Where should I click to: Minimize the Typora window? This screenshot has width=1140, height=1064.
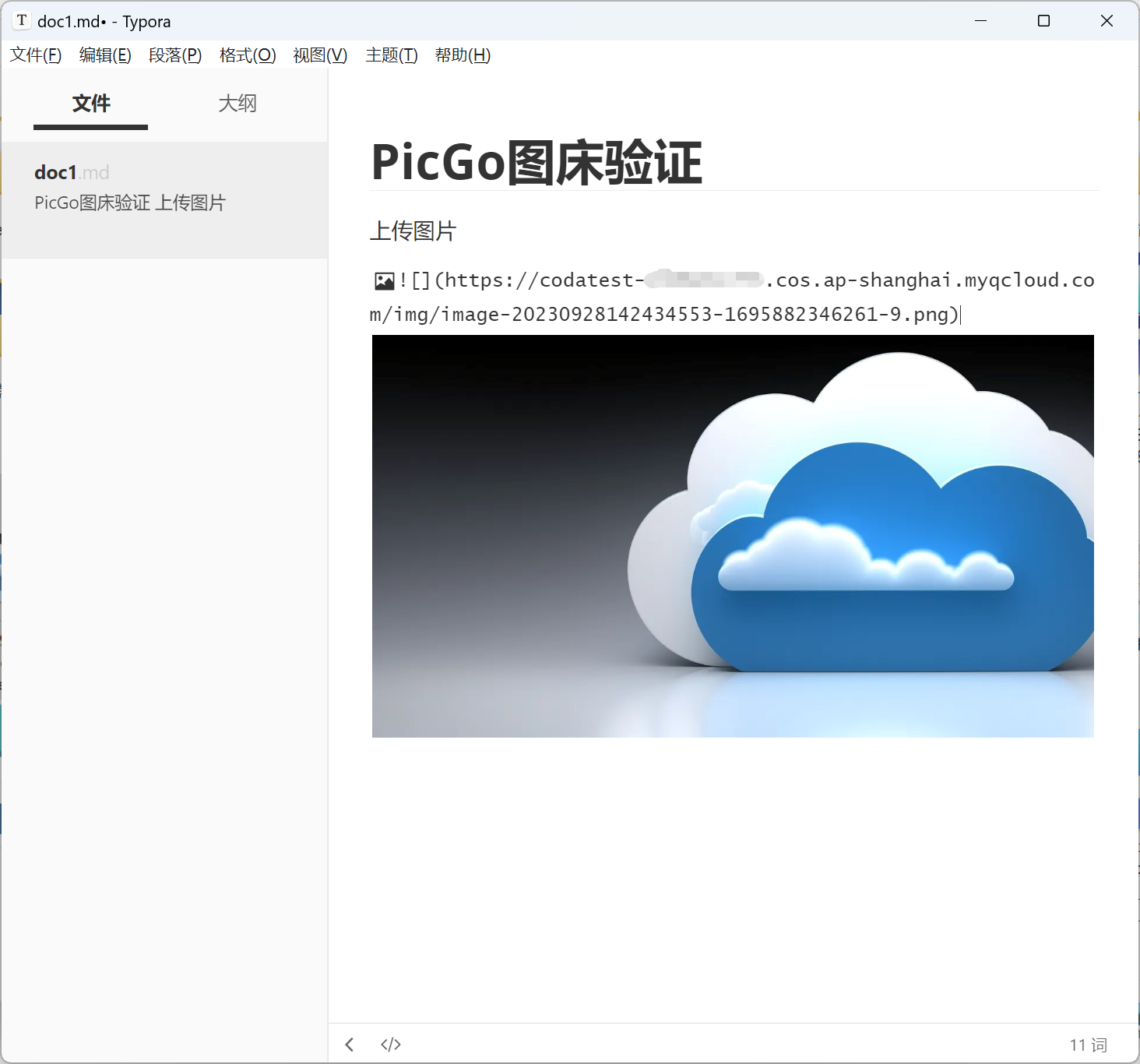(981, 21)
